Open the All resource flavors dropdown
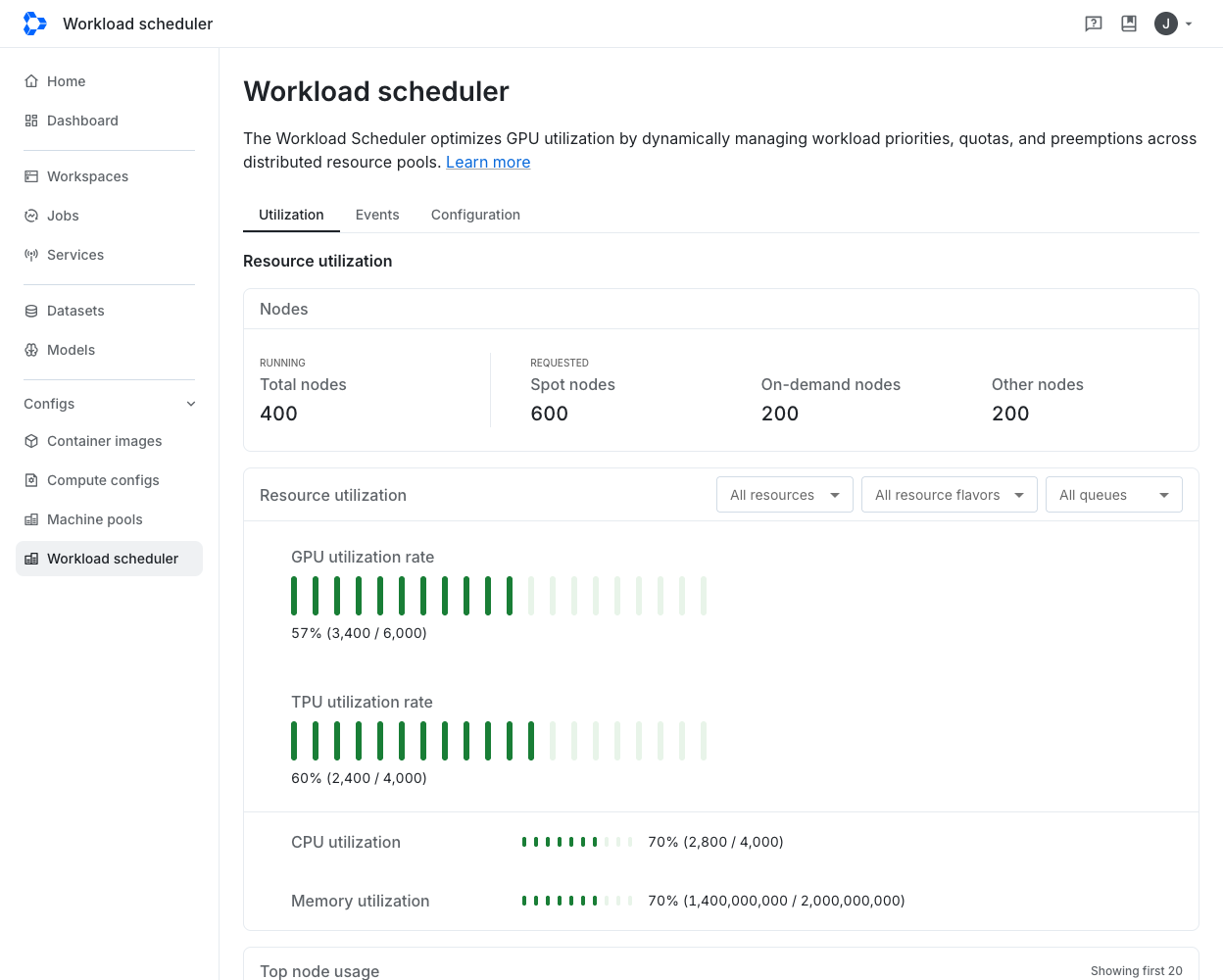Screen dimensions: 1223x980 click(950, 495)
